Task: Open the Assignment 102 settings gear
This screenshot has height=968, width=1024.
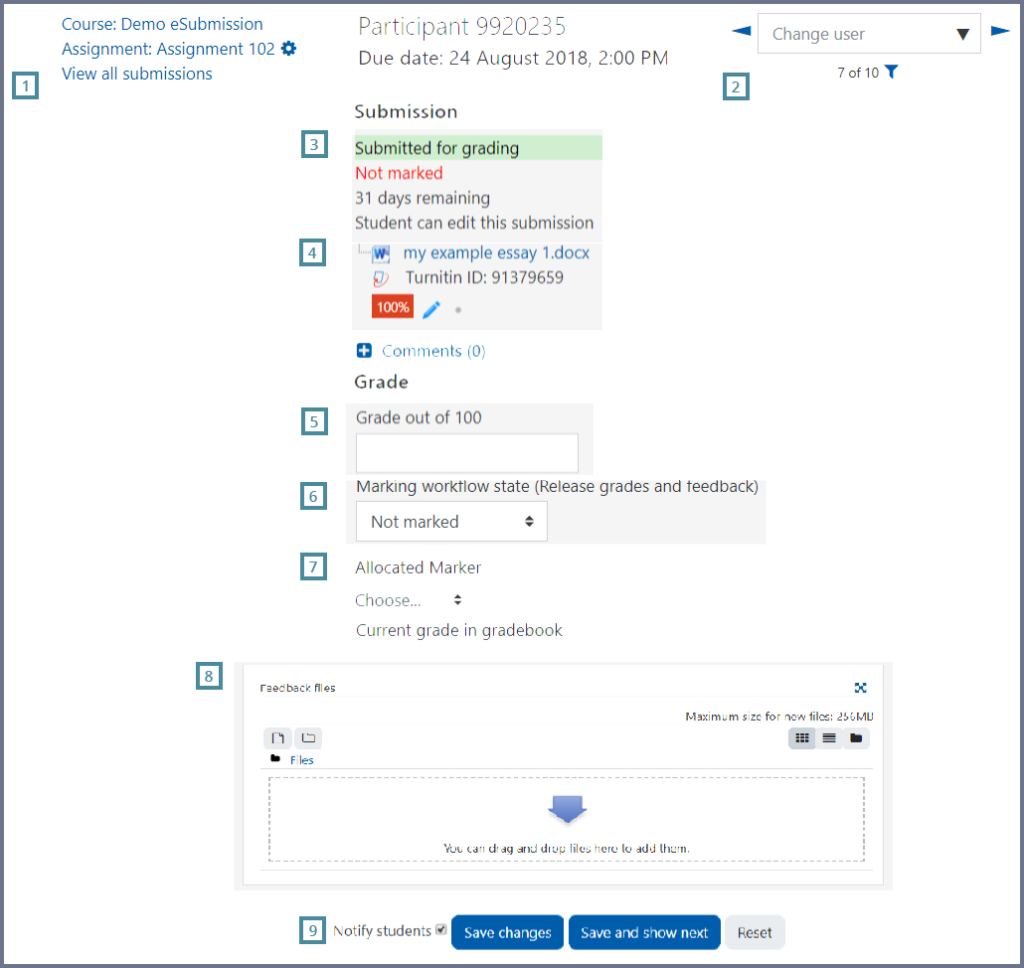Action: pyautogui.click(x=288, y=48)
